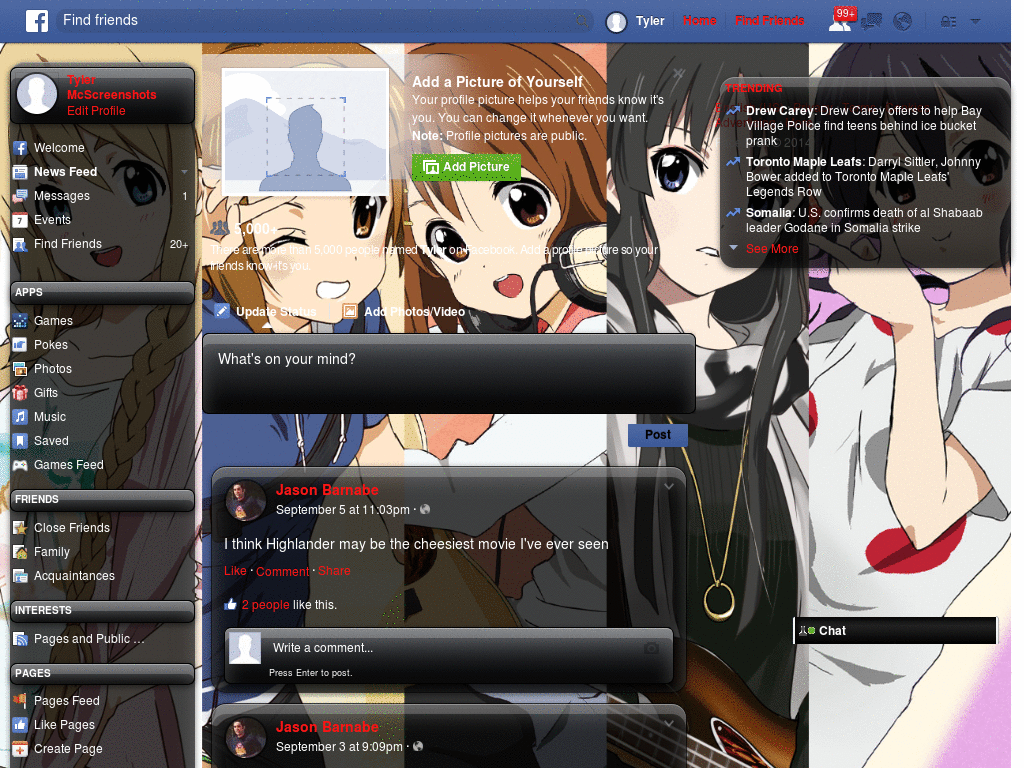Expand the account menu arrow in top bar
The height and width of the screenshot is (768, 1024).
pyautogui.click(x=975, y=22)
